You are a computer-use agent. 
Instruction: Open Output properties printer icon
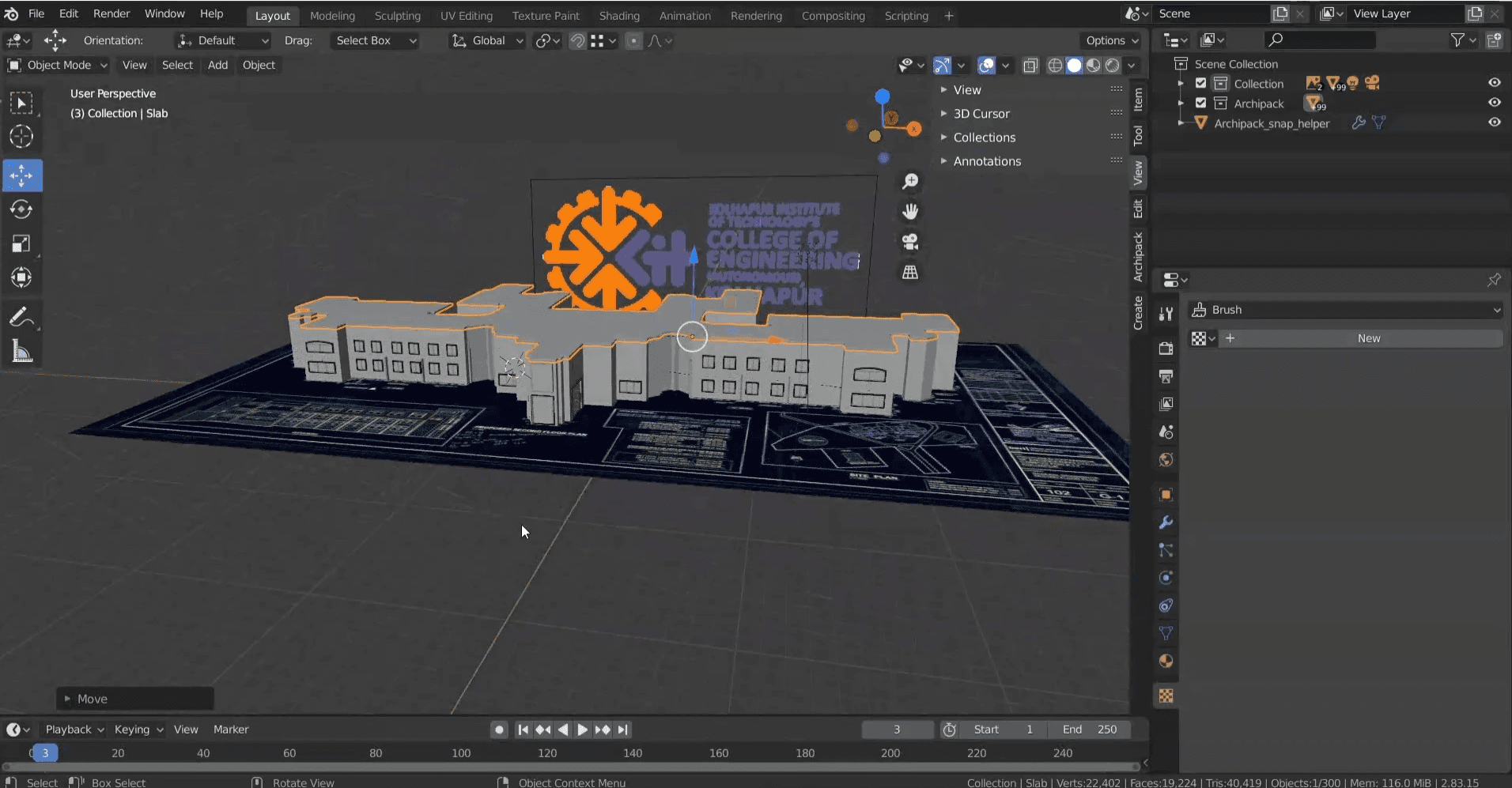(x=1166, y=376)
